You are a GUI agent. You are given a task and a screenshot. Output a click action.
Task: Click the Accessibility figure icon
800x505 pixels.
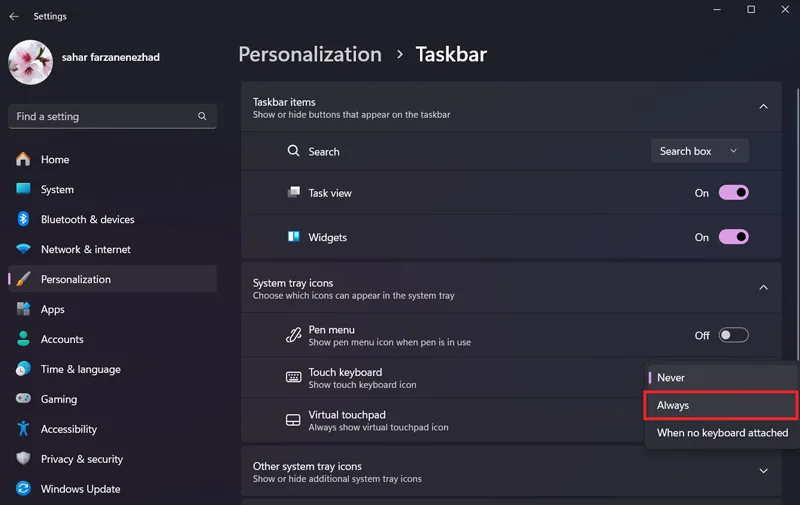23,428
